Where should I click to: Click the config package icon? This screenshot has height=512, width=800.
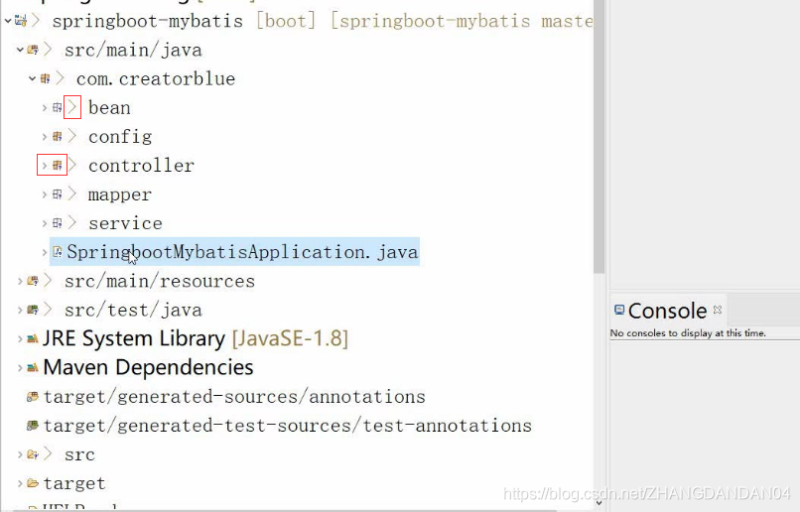[58, 137]
